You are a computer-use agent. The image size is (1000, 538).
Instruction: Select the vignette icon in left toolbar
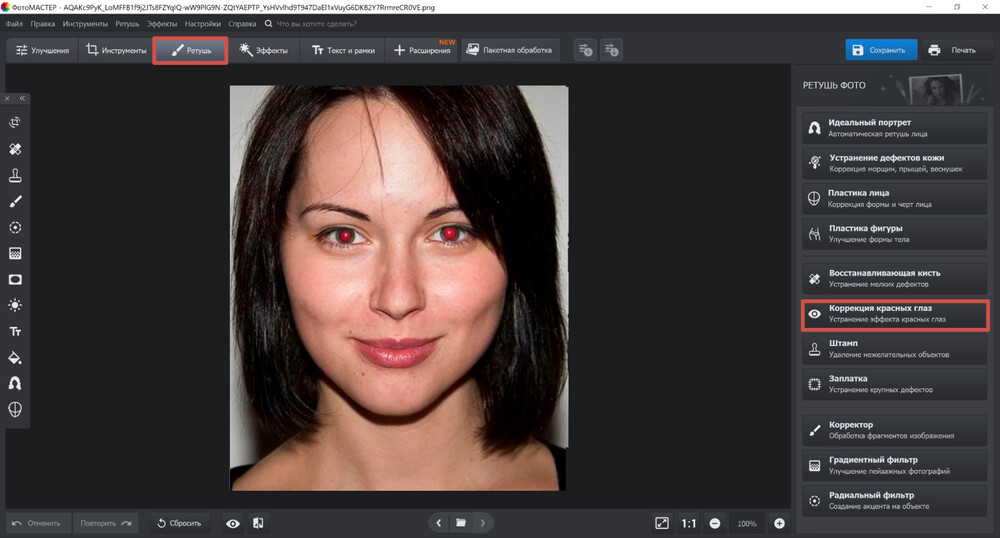pos(16,279)
